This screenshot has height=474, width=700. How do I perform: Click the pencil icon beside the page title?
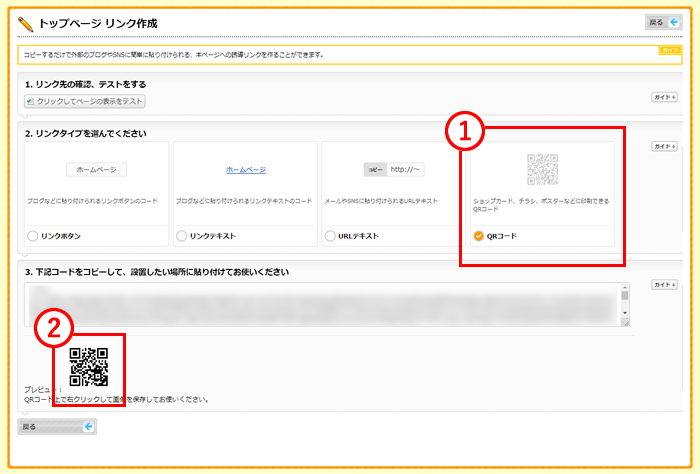[x=25, y=24]
